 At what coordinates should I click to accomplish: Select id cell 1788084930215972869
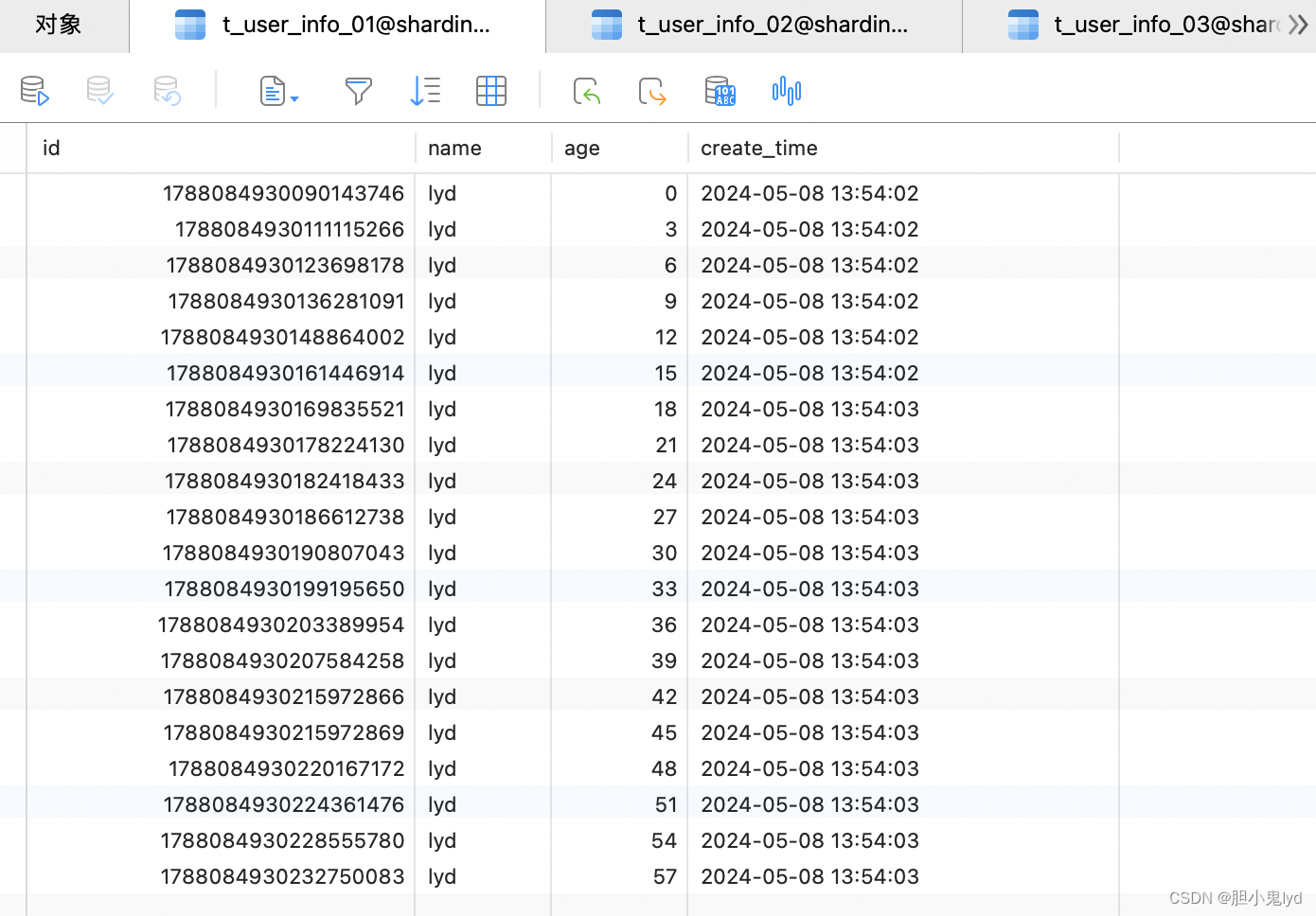(221, 732)
